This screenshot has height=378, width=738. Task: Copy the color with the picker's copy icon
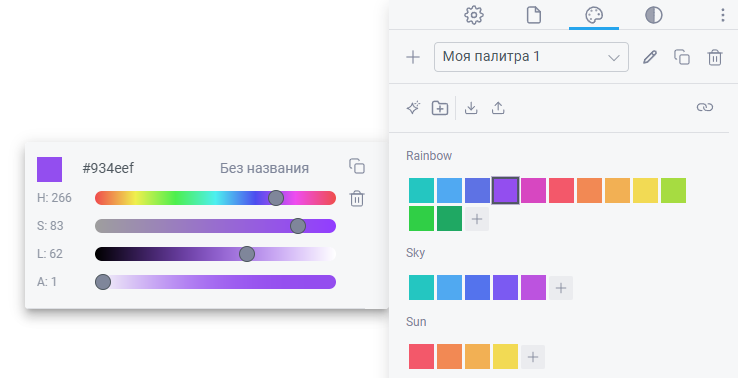(x=357, y=166)
